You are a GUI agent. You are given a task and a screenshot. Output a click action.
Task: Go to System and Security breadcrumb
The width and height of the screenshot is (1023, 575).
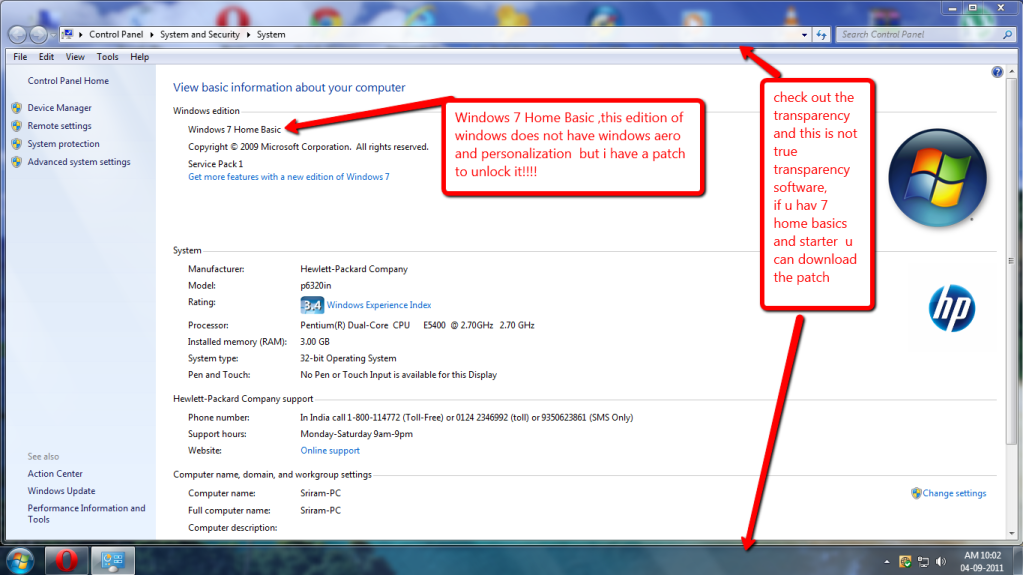[200, 35]
